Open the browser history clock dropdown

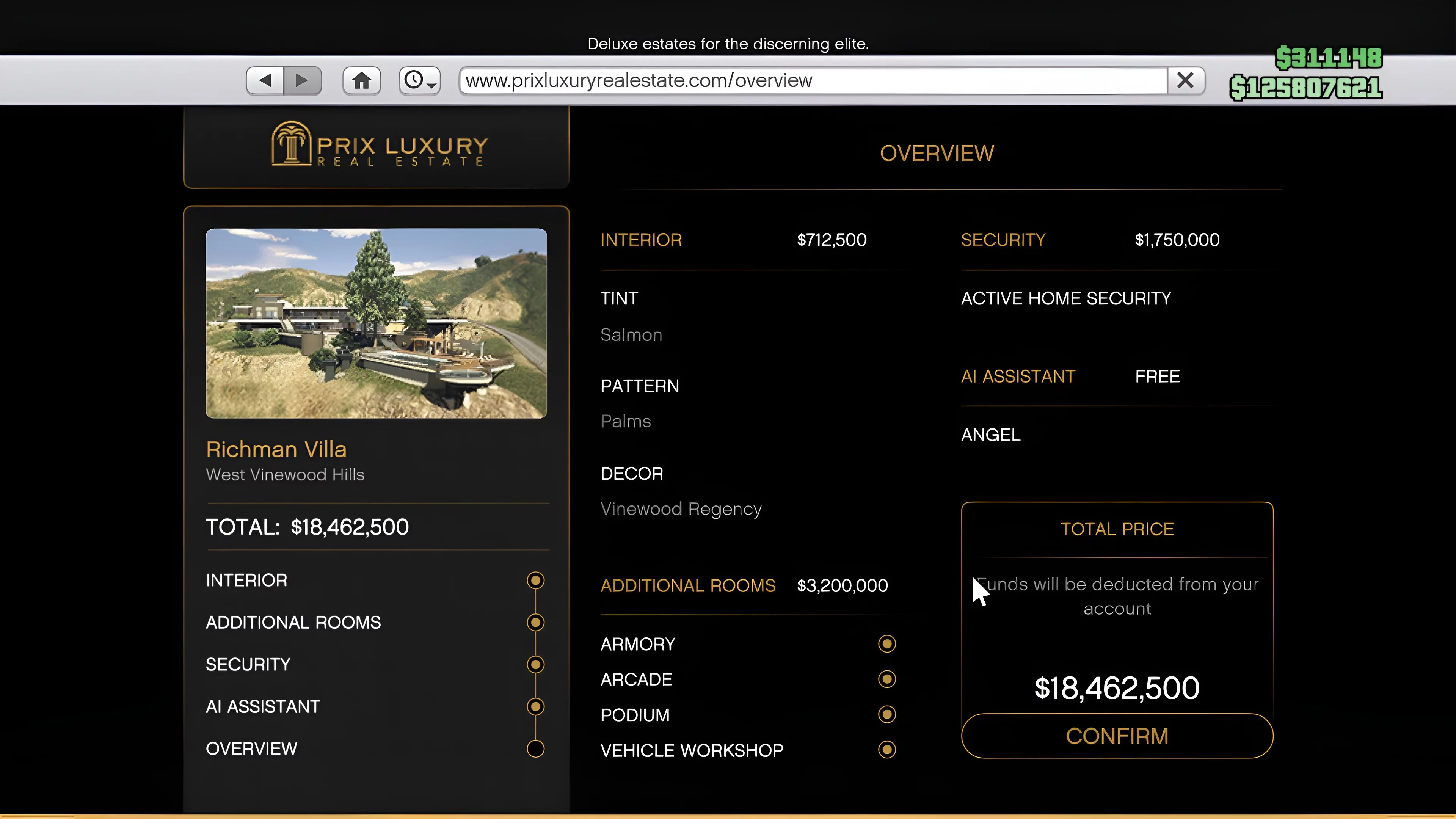pyautogui.click(x=419, y=81)
